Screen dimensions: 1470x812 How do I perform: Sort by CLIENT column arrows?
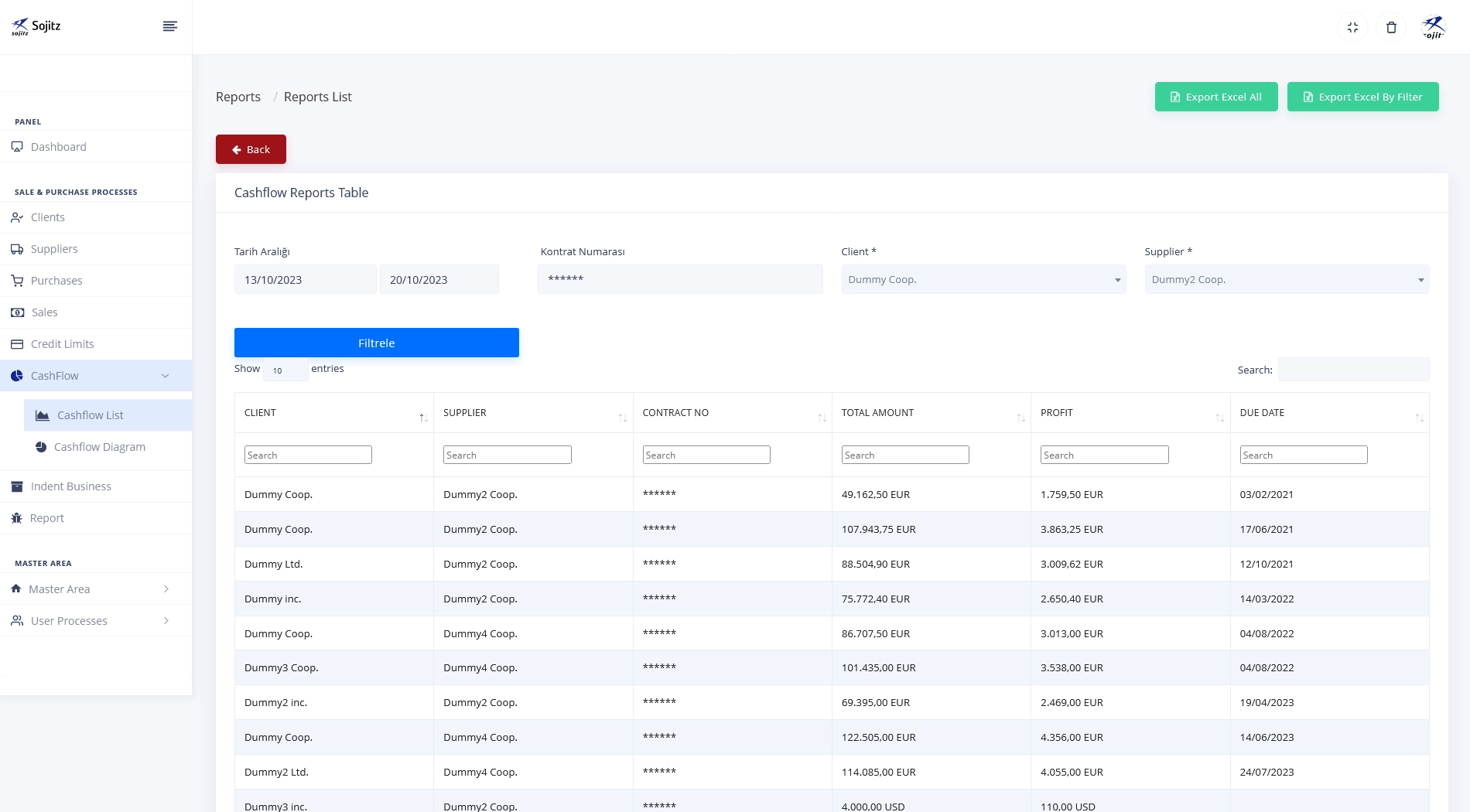tap(423, 418)
